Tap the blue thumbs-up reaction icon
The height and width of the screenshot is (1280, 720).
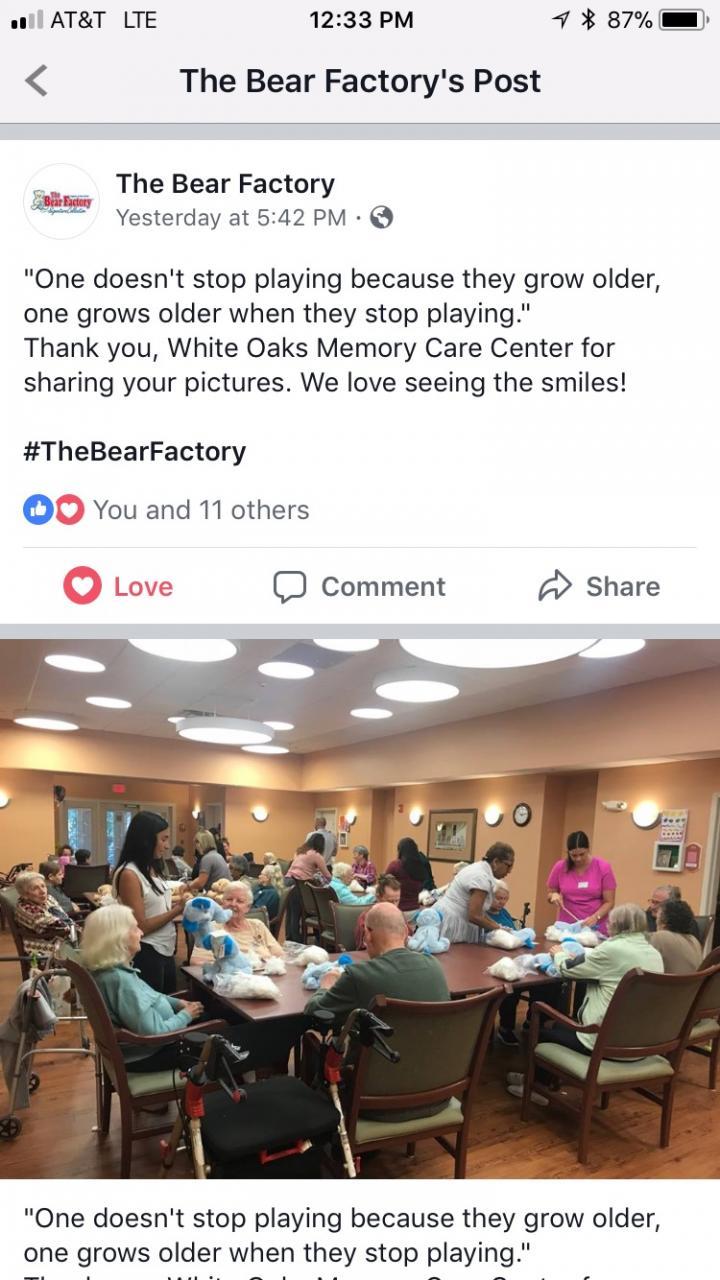click(38, 510)
